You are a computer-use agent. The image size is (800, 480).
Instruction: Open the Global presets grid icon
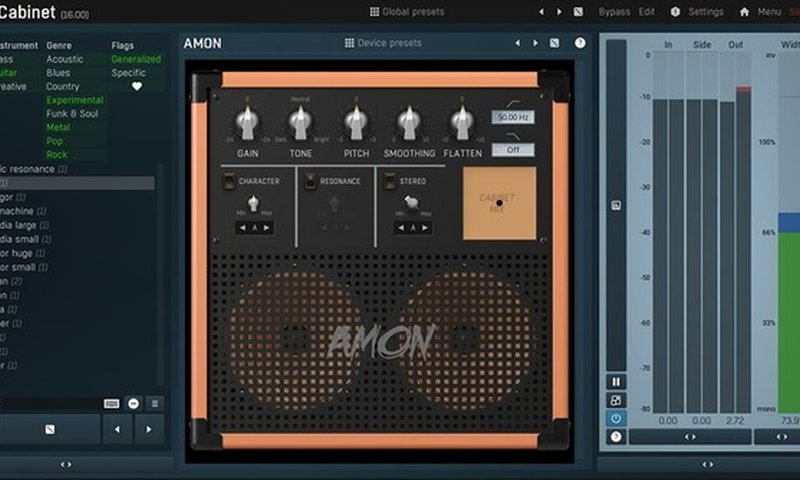374,12
